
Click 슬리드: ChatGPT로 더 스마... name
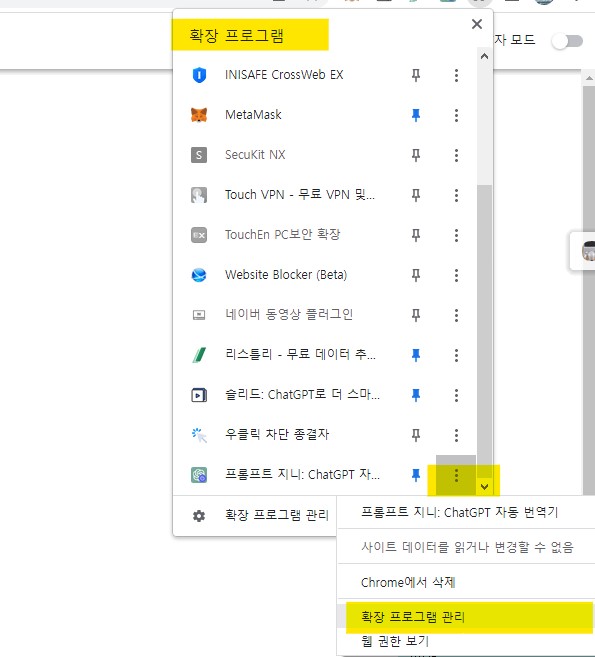coord(303,395)
